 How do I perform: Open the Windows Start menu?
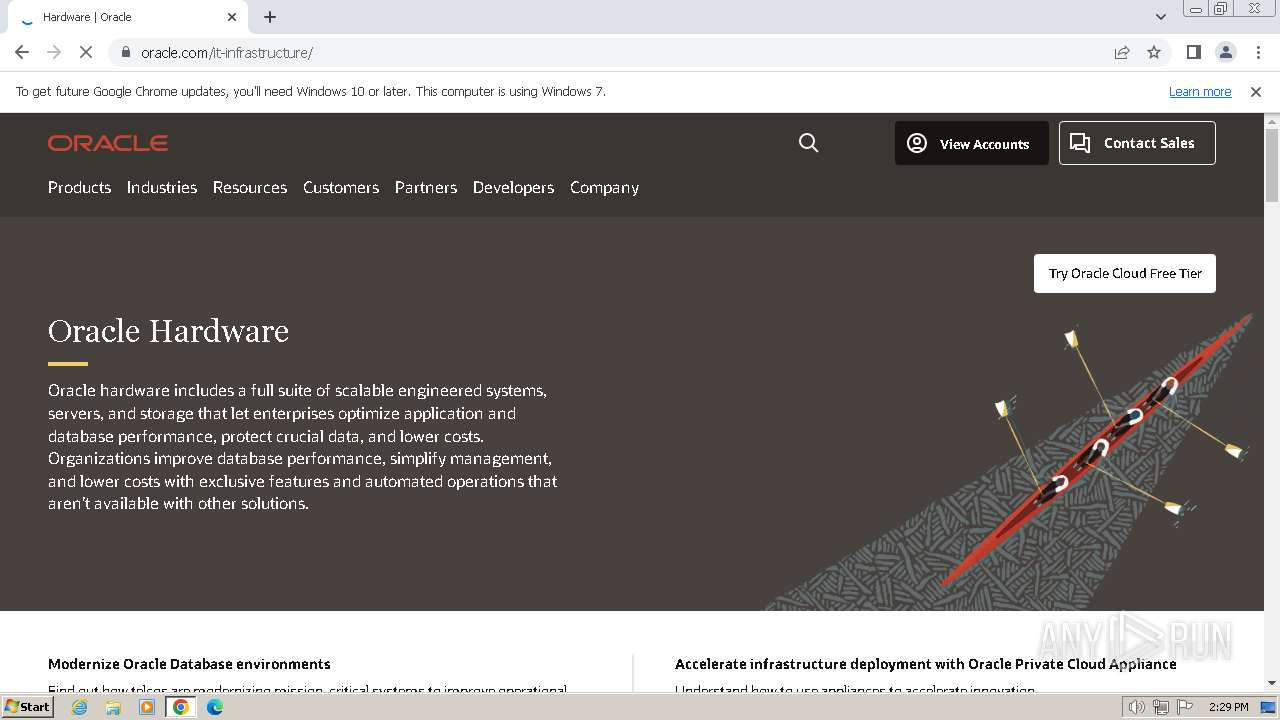[x=28, y=707]
